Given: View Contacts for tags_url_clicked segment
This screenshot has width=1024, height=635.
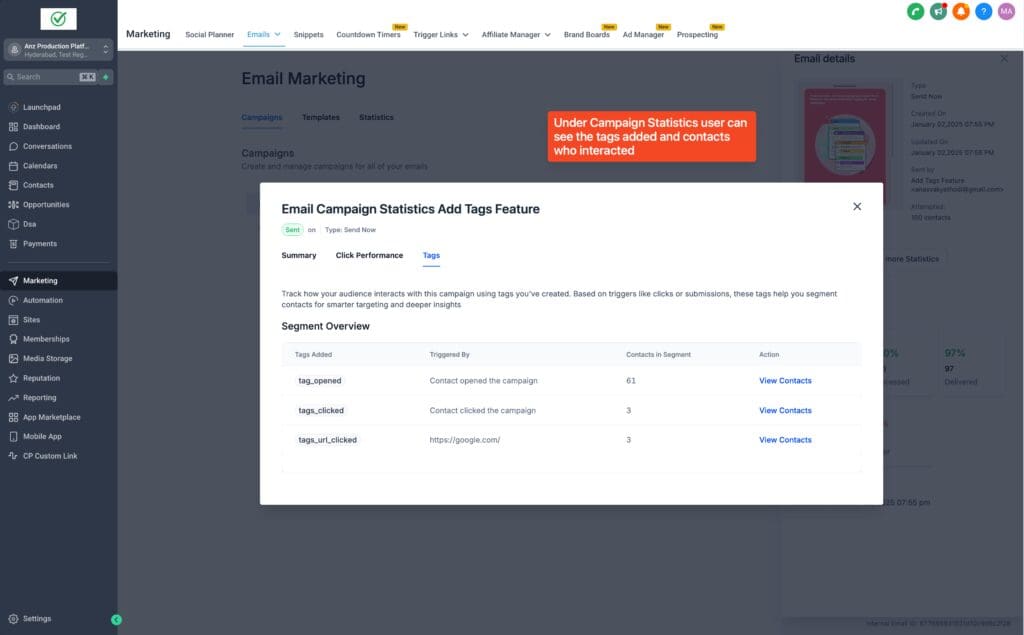Looking at the screenshot, I should coord(785,439).
